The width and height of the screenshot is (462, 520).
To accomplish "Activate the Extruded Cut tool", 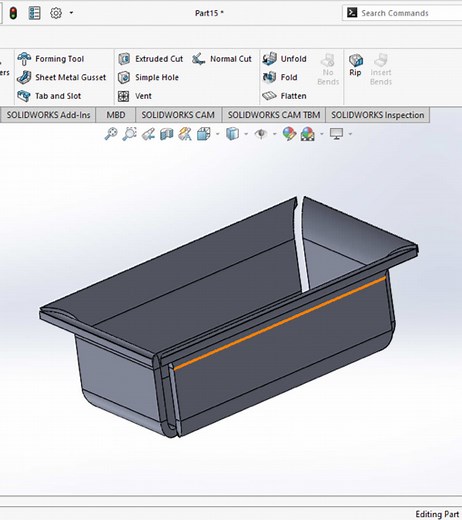I will tap(151, 59).
